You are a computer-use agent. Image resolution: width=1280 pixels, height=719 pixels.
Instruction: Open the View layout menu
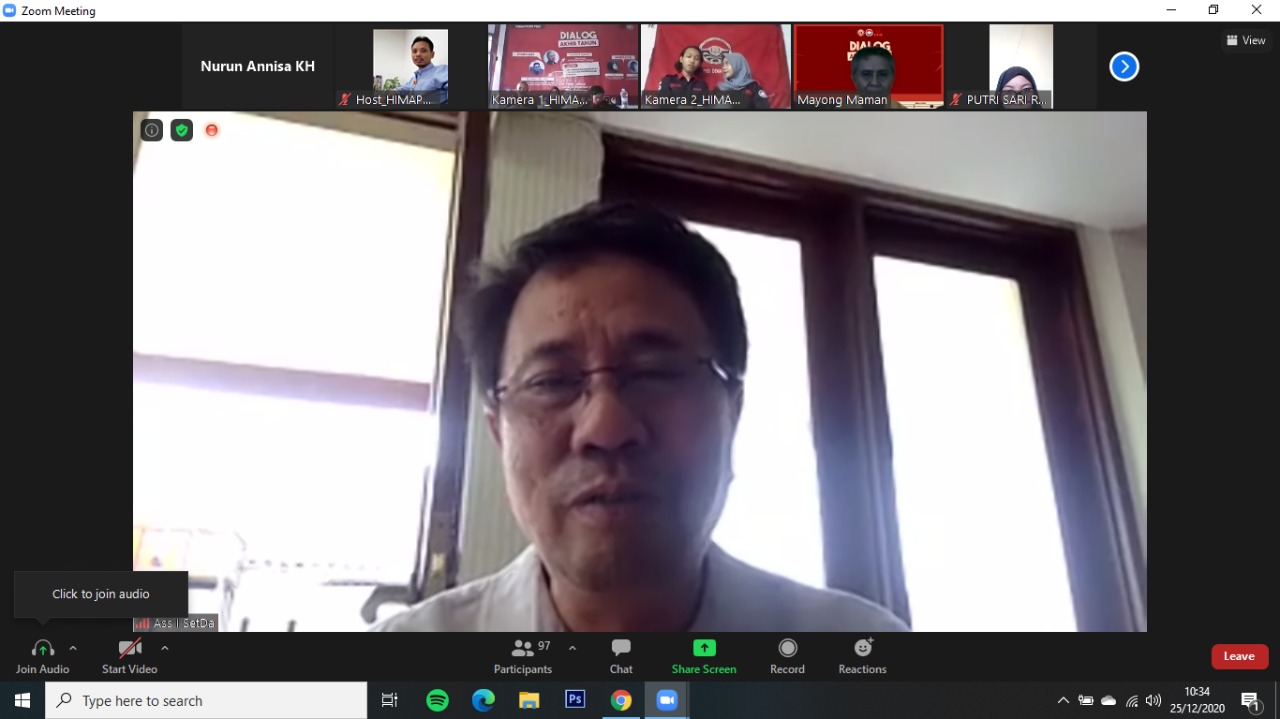1246,40
